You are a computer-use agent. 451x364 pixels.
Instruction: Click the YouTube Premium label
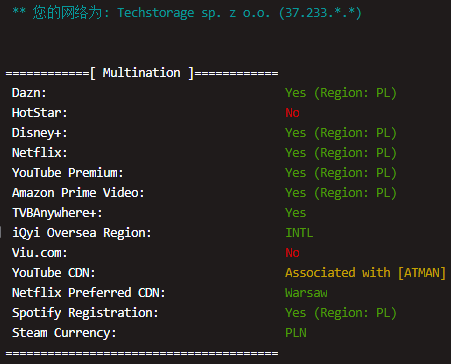point(68,173)
